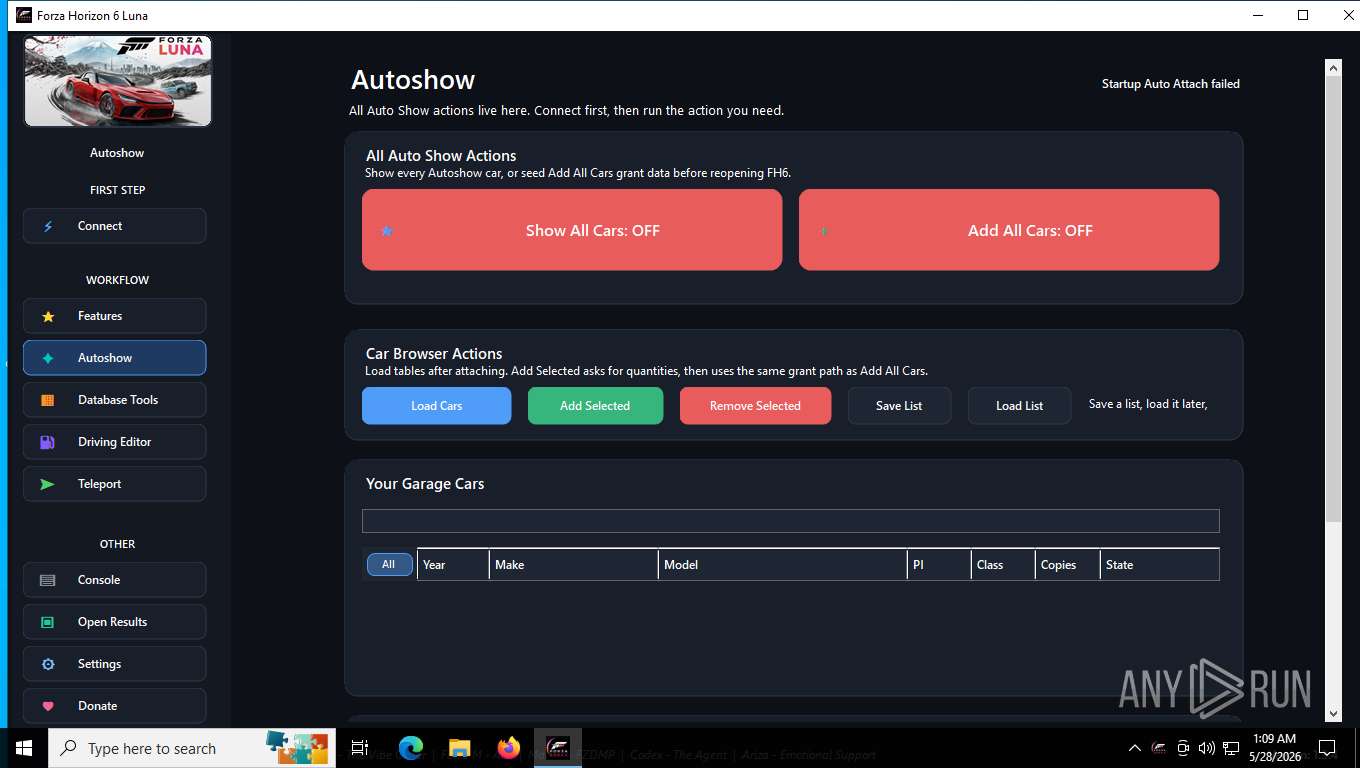This screenshot has height=768, width=1360.
Task: Open the Features page
Action: coord(115,316)
